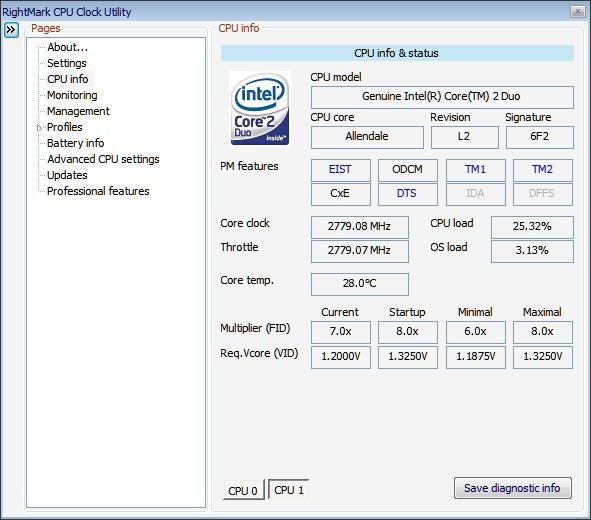
Task: Click the CPU model field
Action: pos(442,97)
